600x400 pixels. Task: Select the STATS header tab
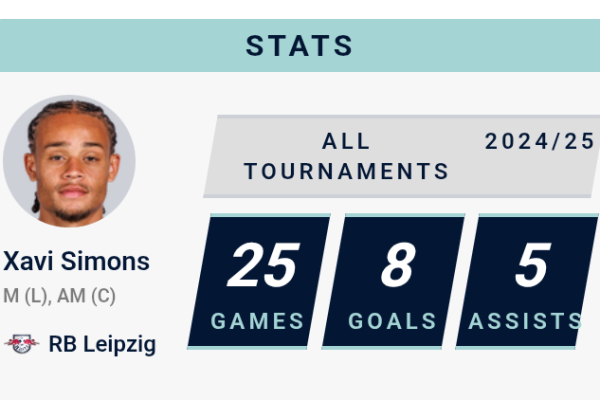300,46
